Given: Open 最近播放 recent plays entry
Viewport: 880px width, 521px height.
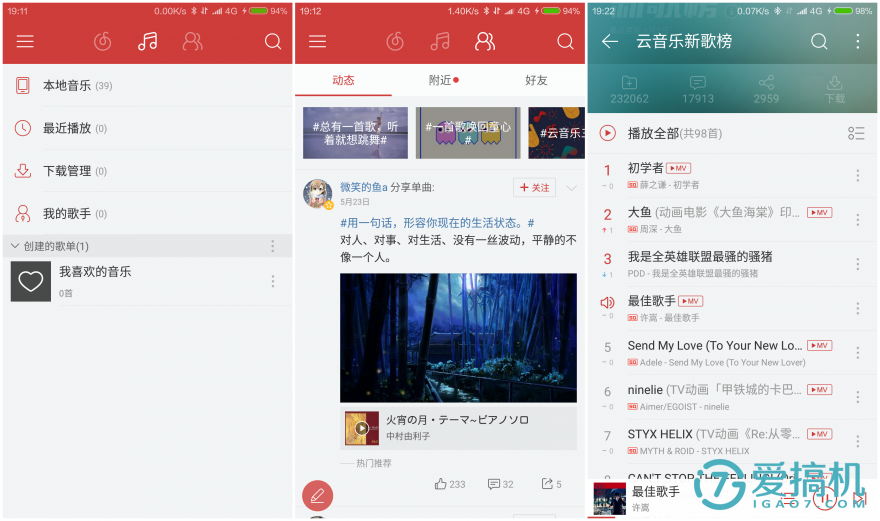Looking at the screenshot, I should 148,128.
